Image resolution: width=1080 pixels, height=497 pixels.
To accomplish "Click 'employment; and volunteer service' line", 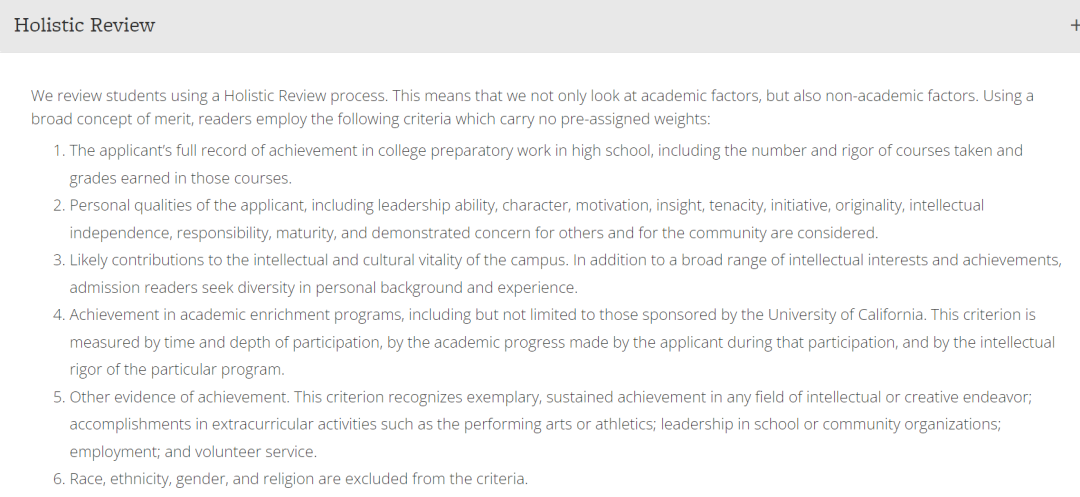I will [193, 451].
